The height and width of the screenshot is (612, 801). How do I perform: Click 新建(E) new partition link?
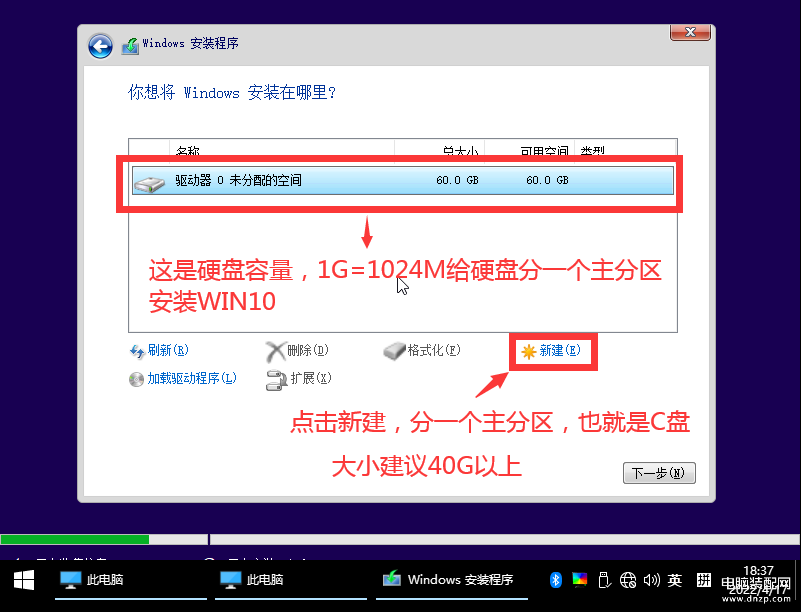tap(560, 350)
